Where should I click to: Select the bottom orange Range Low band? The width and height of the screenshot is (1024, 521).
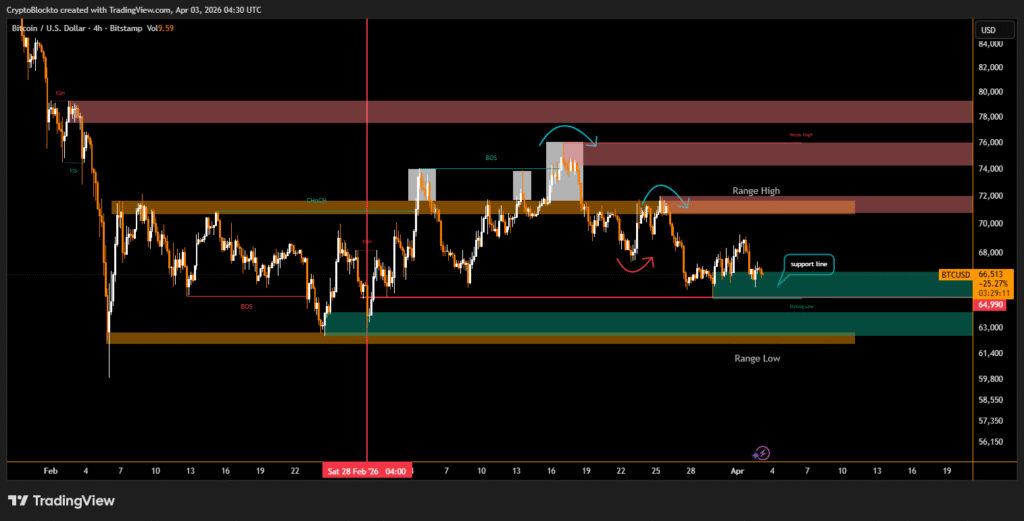pos(480,339)
